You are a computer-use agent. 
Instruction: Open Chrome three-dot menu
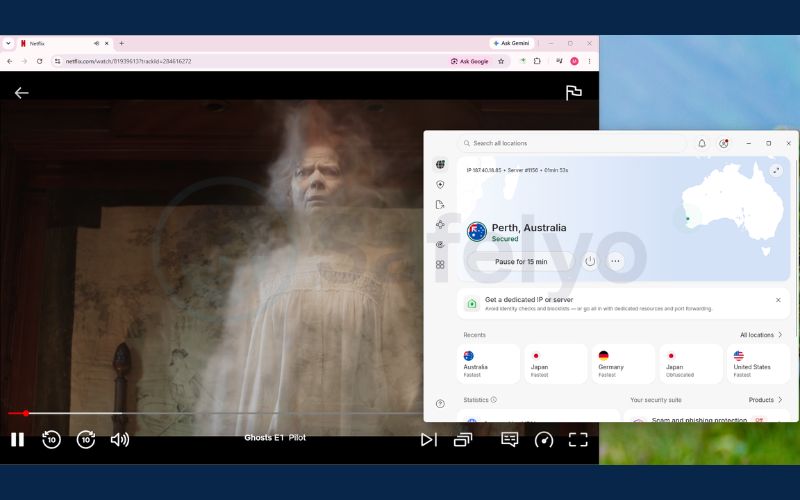coord(589,61)
